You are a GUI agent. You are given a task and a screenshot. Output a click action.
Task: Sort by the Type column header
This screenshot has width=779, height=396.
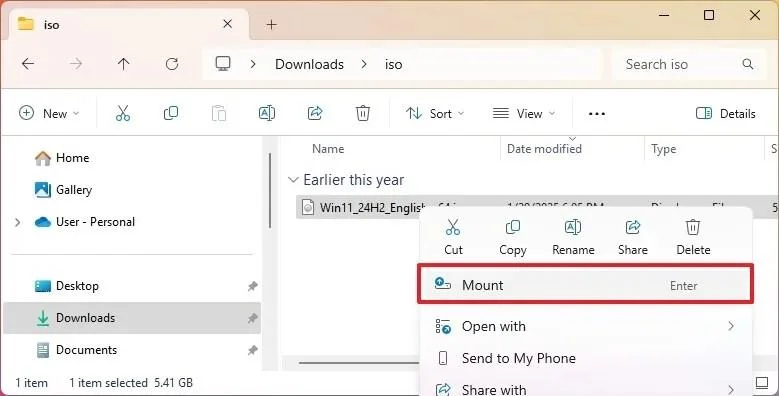coord(663,149)
